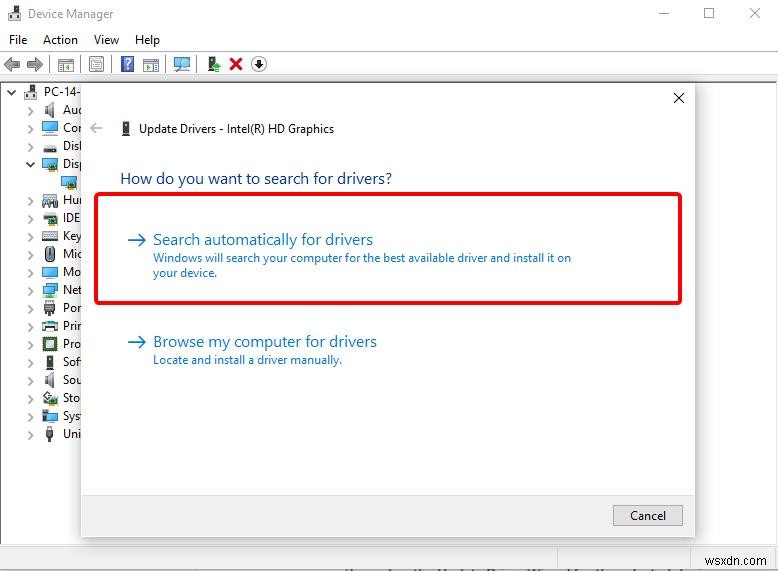Click Scan for hardware changes icon
The height and width of the screenshot is (571, 778).
(x=182, y=64)
